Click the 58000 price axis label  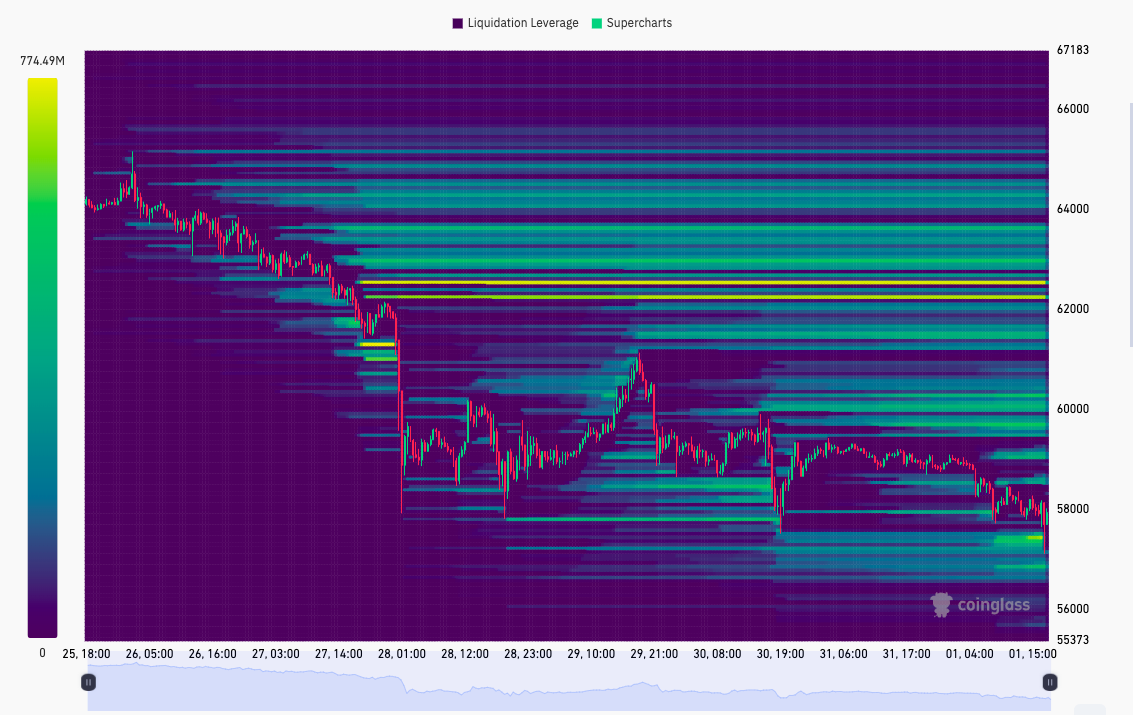pos(1072,509)
